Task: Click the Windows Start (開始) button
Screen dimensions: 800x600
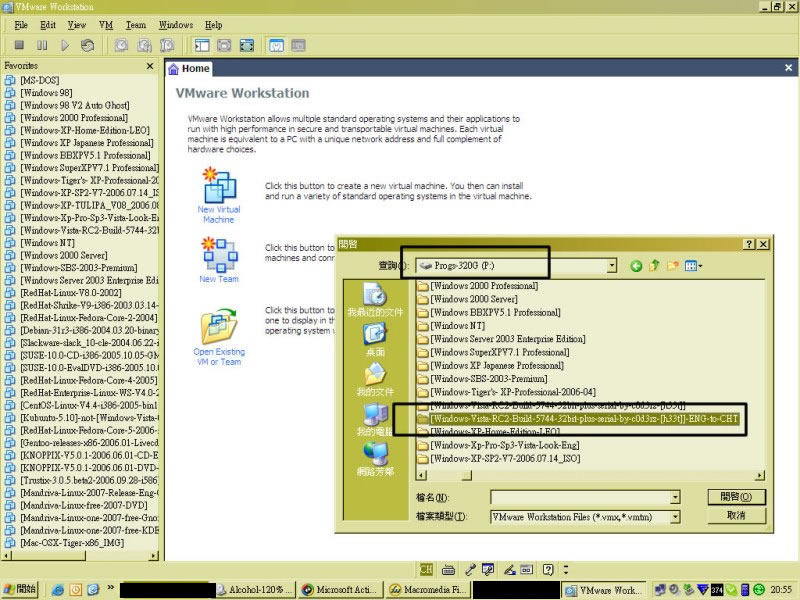Action: click(20, 589)
